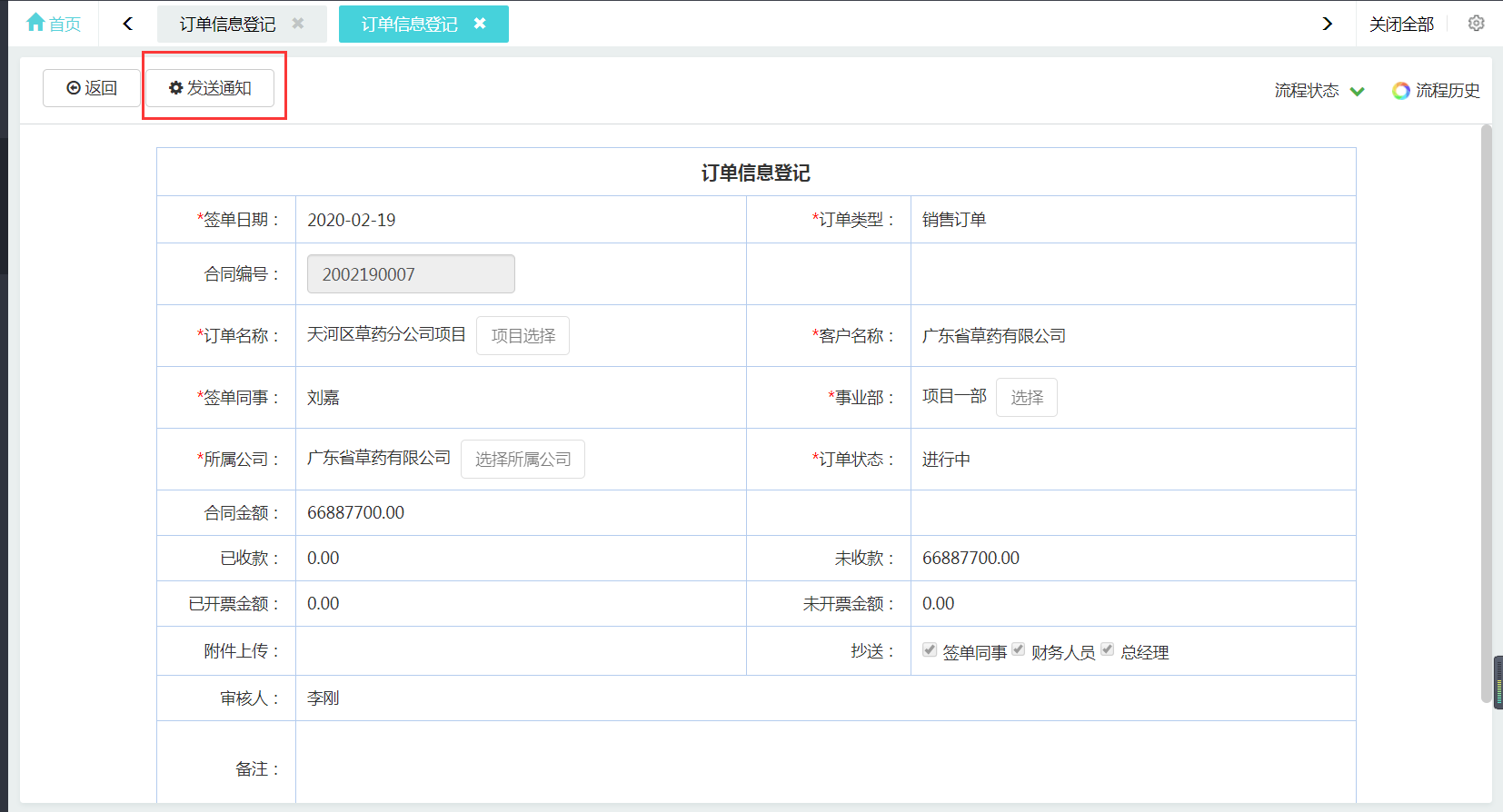Open the 选择所属公司 selector
This screenshot has width=1503, height=812.
click(523, 460)
